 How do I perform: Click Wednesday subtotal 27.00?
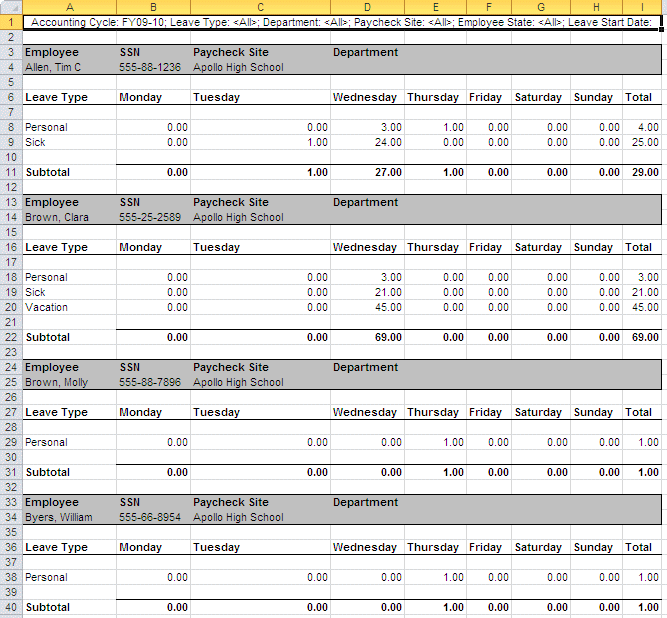point(388,172)
